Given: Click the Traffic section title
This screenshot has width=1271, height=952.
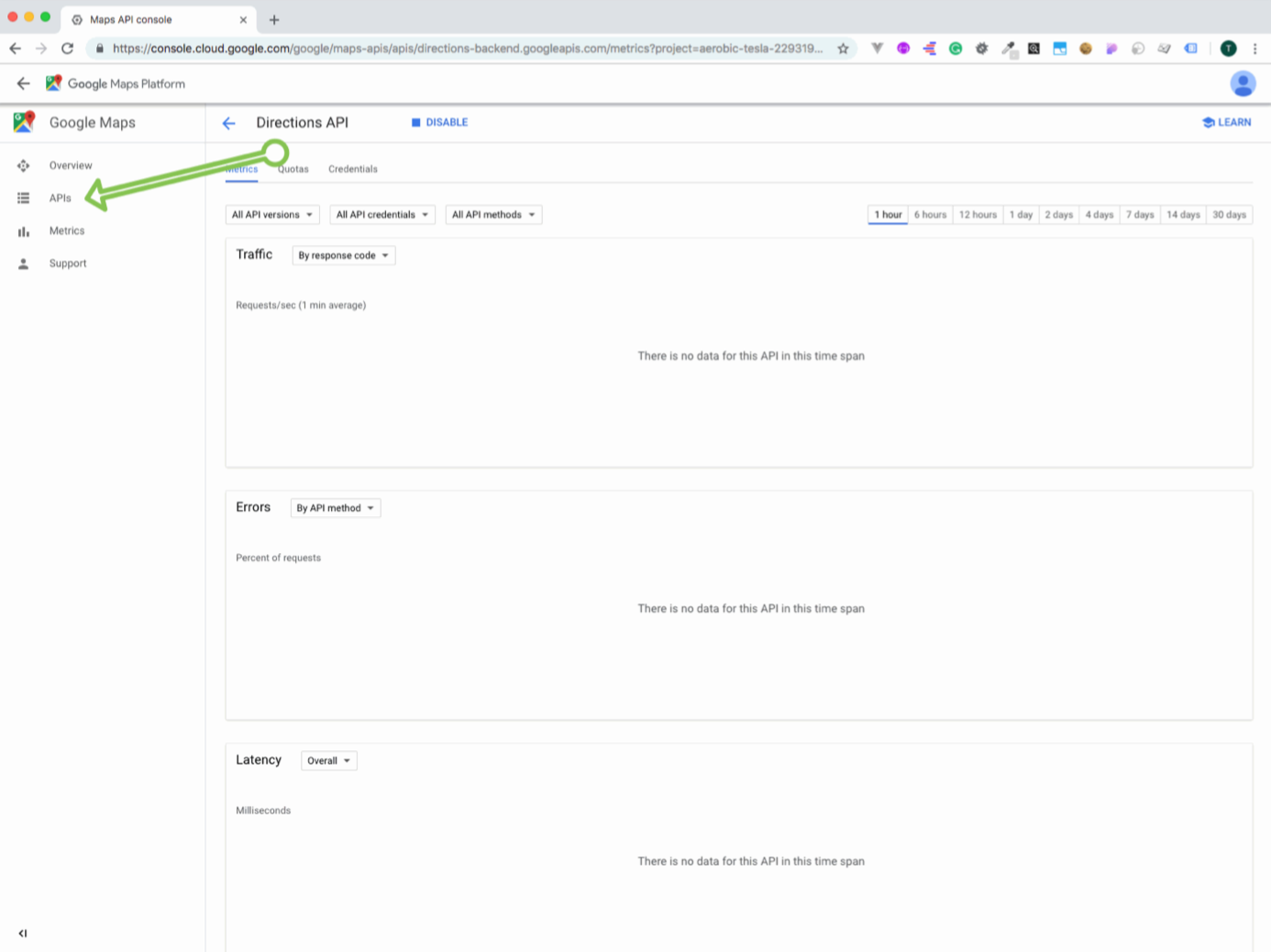Looking at the screenshot, I should point(254,255).
